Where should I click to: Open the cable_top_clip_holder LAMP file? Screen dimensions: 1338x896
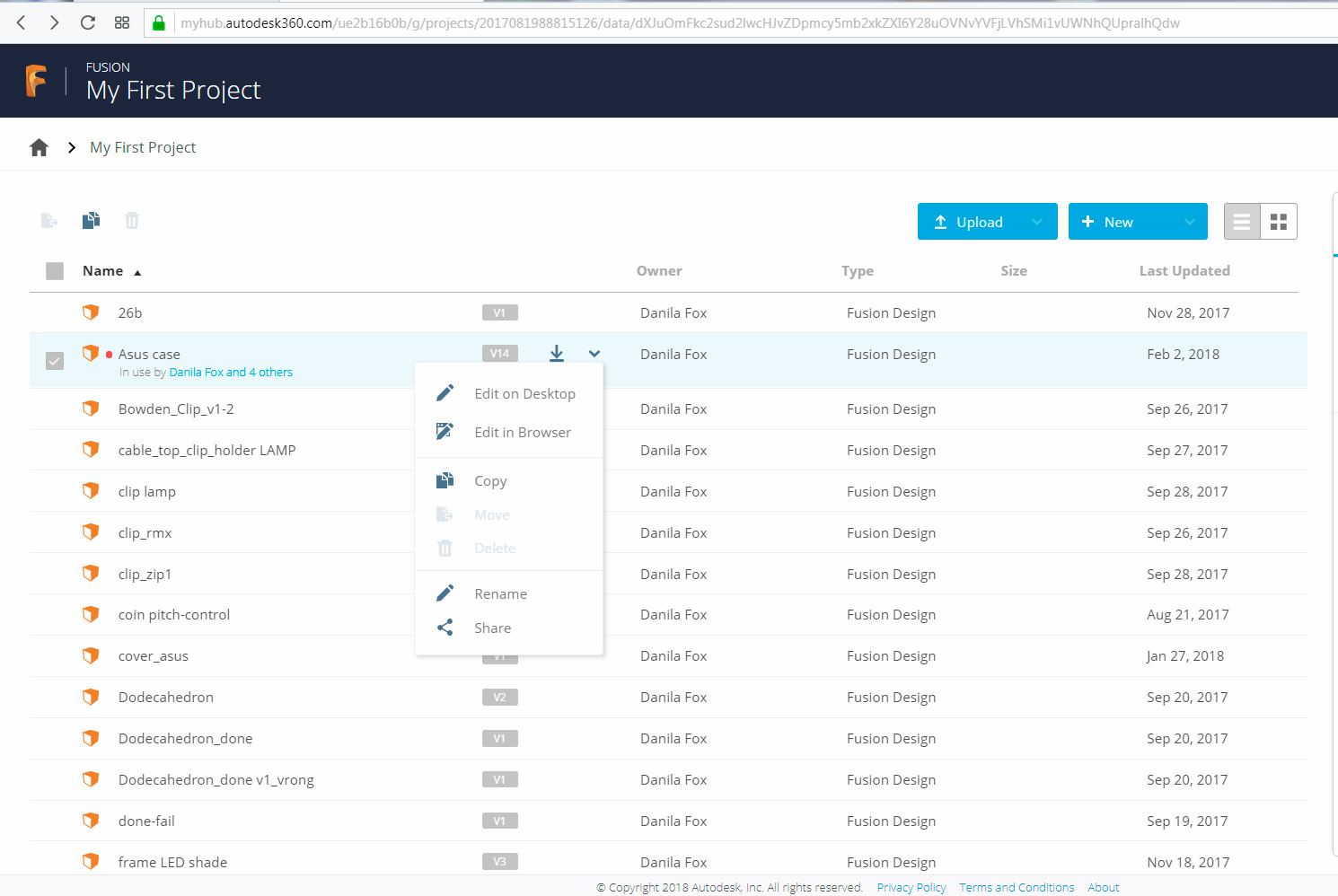207,450
